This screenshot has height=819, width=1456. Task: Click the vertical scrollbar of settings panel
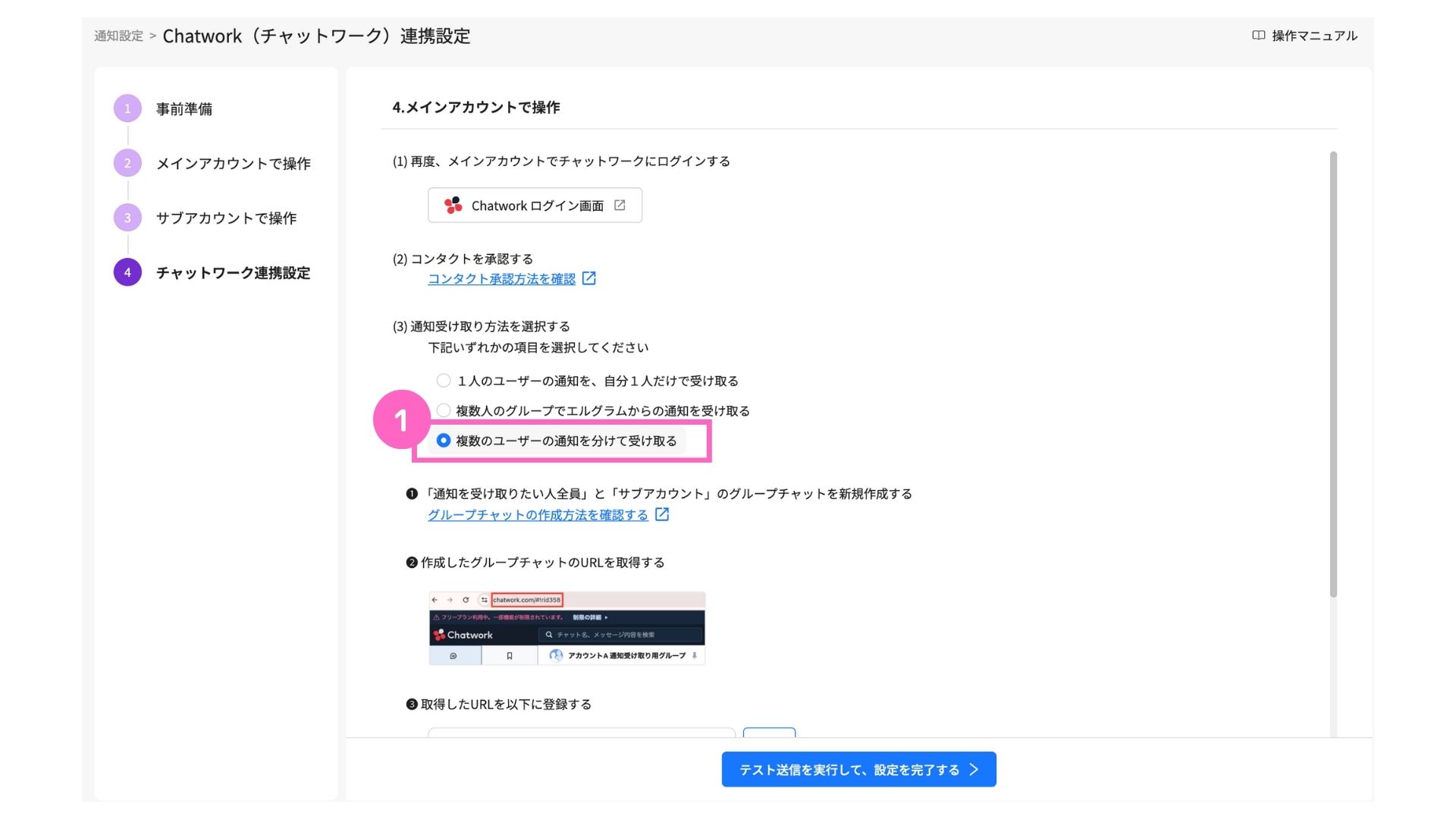[1333, 374]
